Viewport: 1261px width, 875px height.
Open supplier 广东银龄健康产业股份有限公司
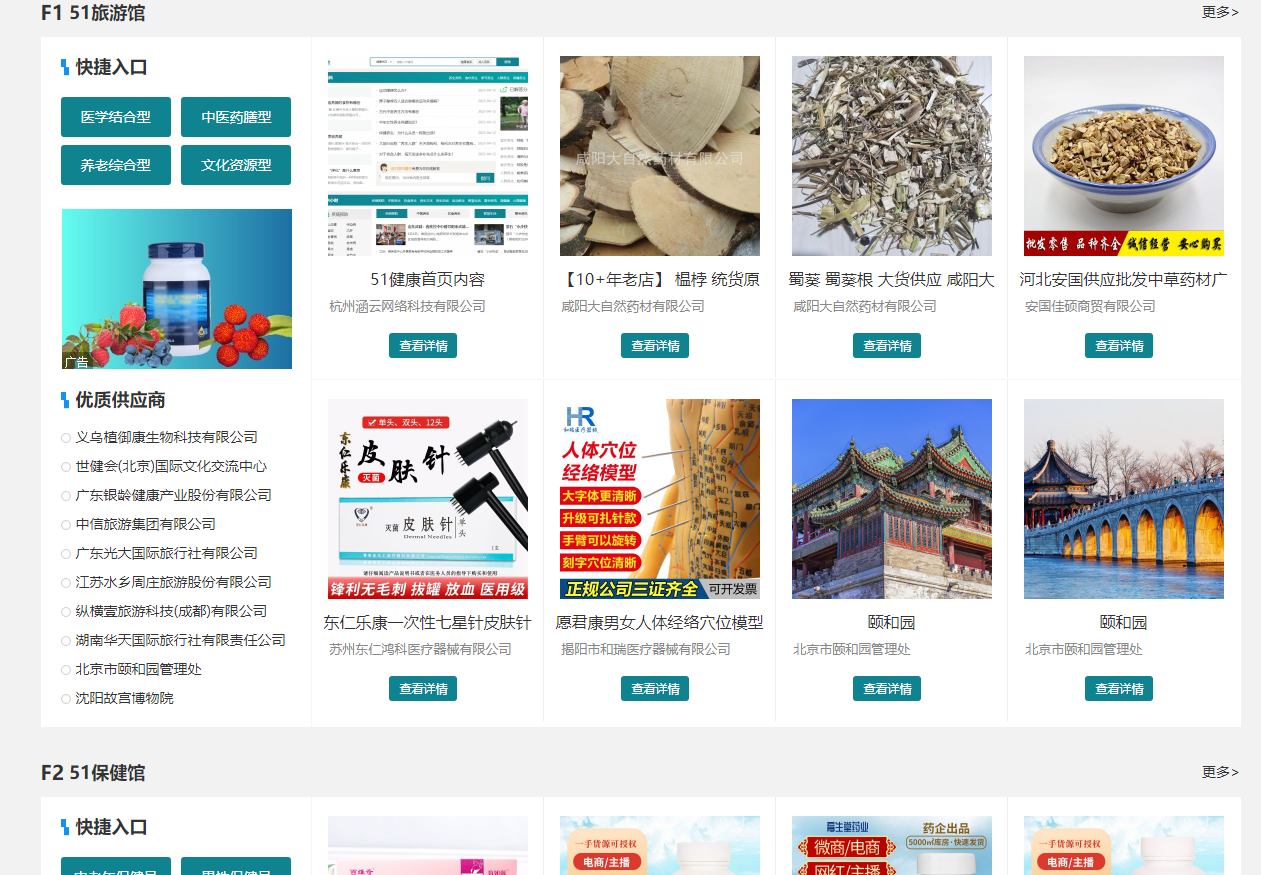point(173,495)
